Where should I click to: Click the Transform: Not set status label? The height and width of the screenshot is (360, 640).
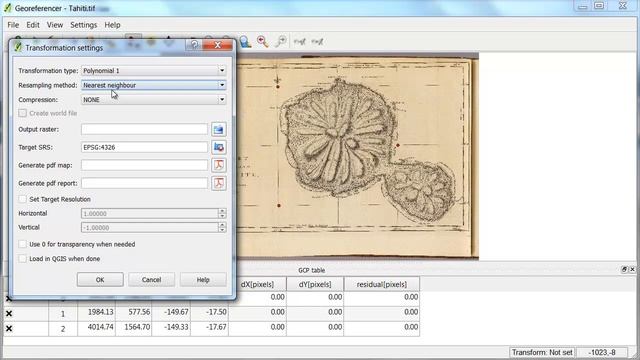pos(542,352)
